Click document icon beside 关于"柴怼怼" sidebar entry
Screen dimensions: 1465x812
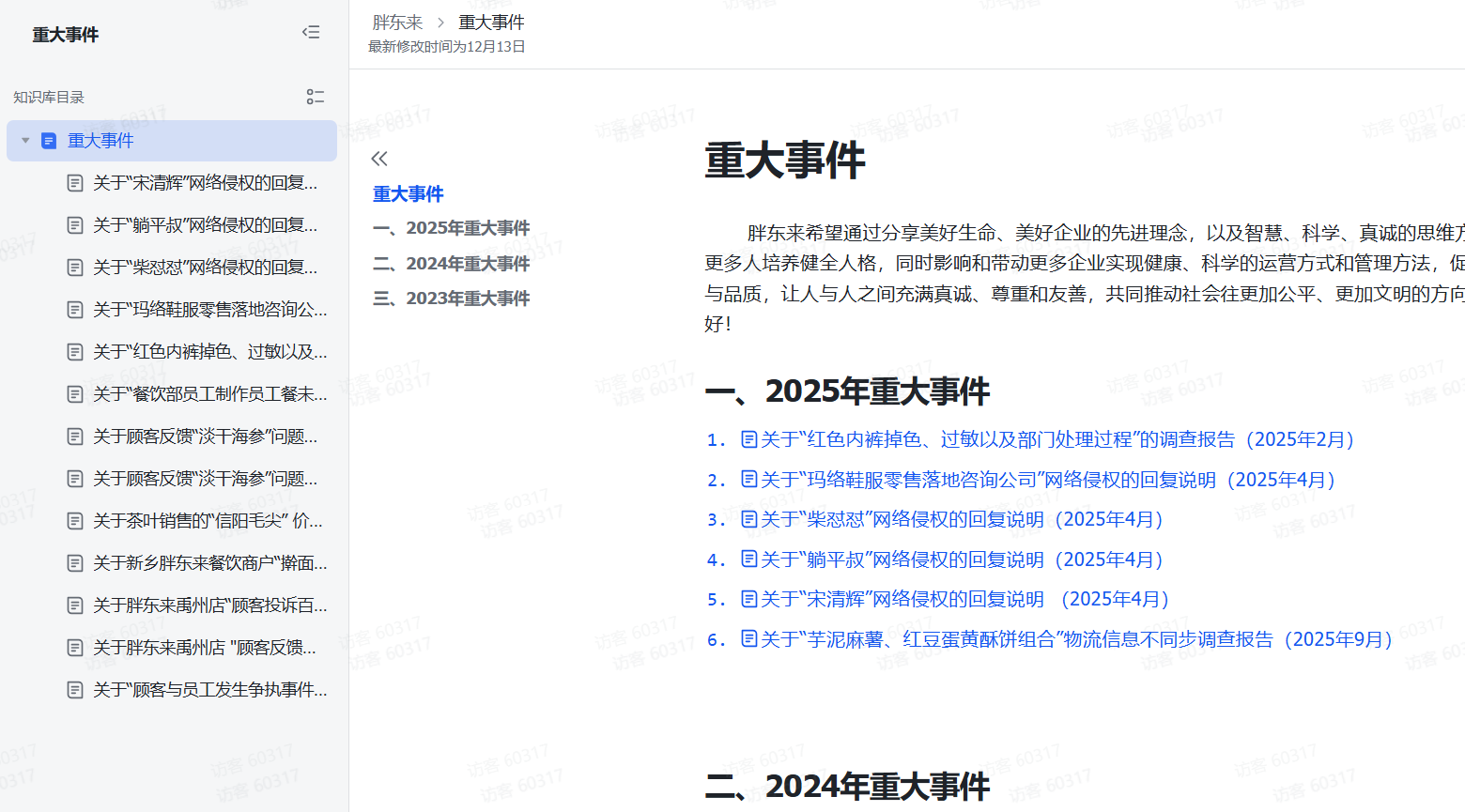tap(75, 268)
